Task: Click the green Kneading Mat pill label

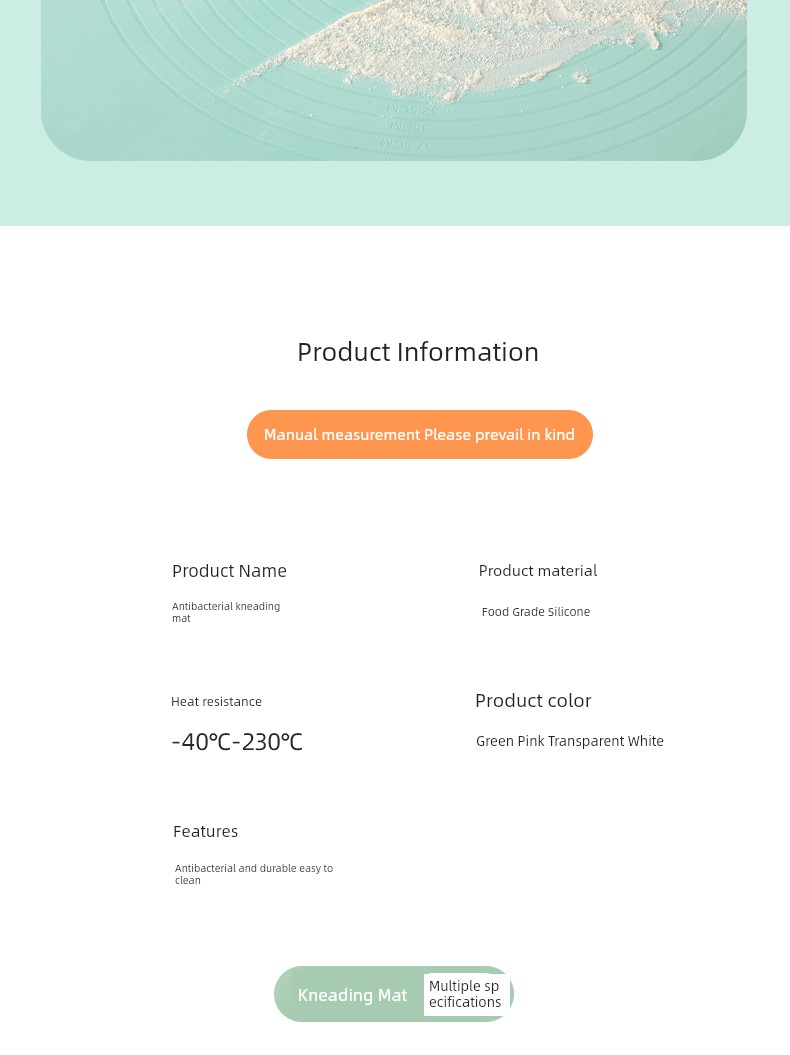Action: pyautogui.click(x=352, y=995)
